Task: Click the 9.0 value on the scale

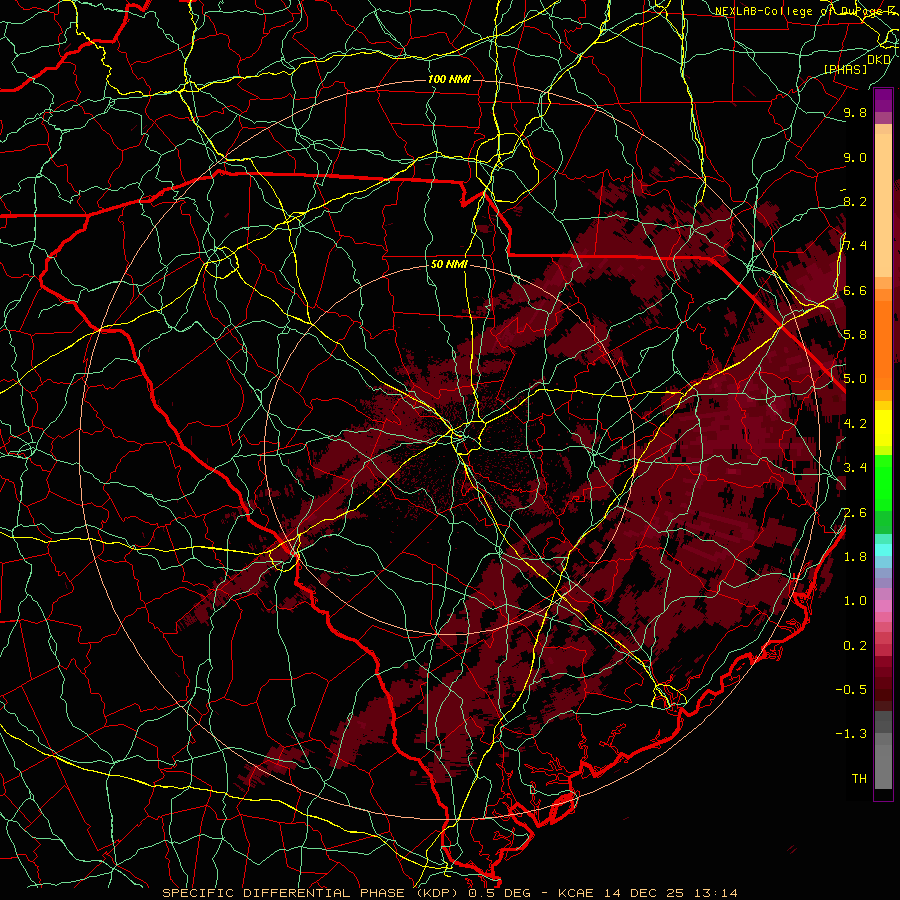Action: pyautogui.click(x=855, y=158)
